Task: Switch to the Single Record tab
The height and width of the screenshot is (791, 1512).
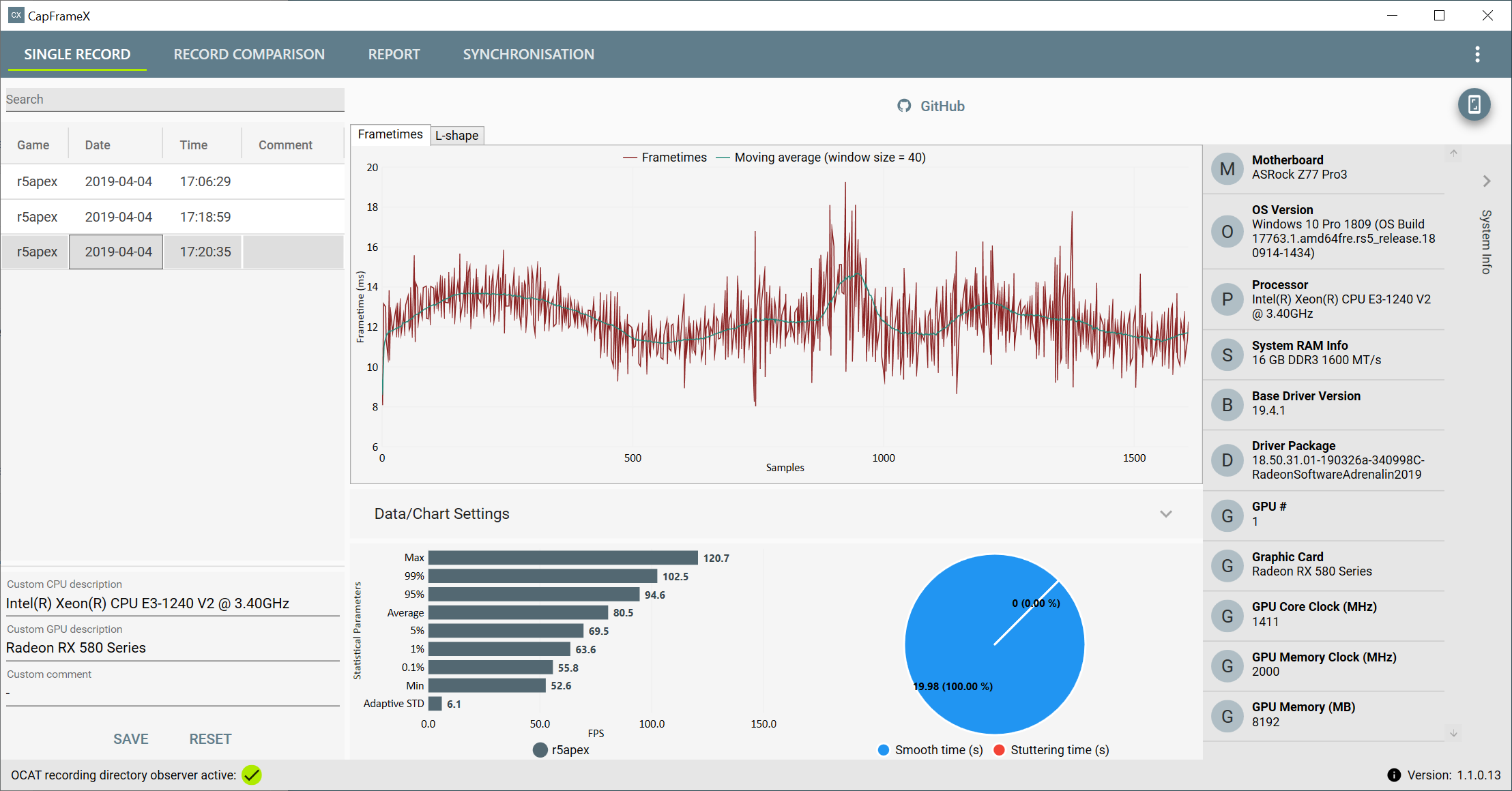Action: (77, 55)
